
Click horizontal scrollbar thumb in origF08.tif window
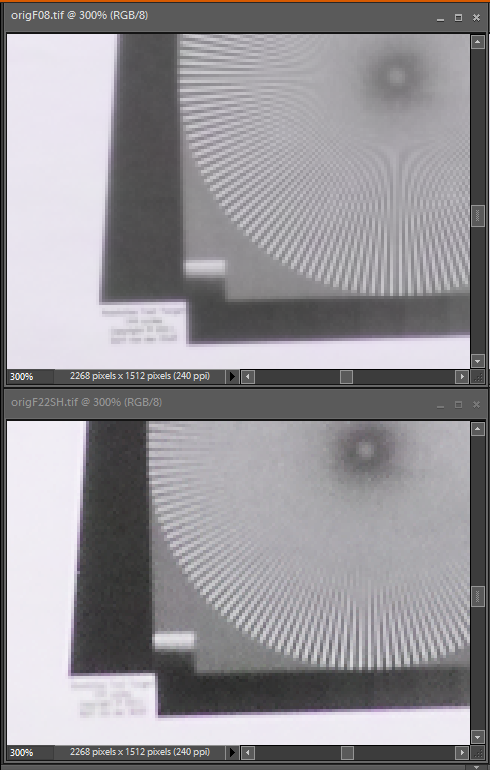click(346, 377)
